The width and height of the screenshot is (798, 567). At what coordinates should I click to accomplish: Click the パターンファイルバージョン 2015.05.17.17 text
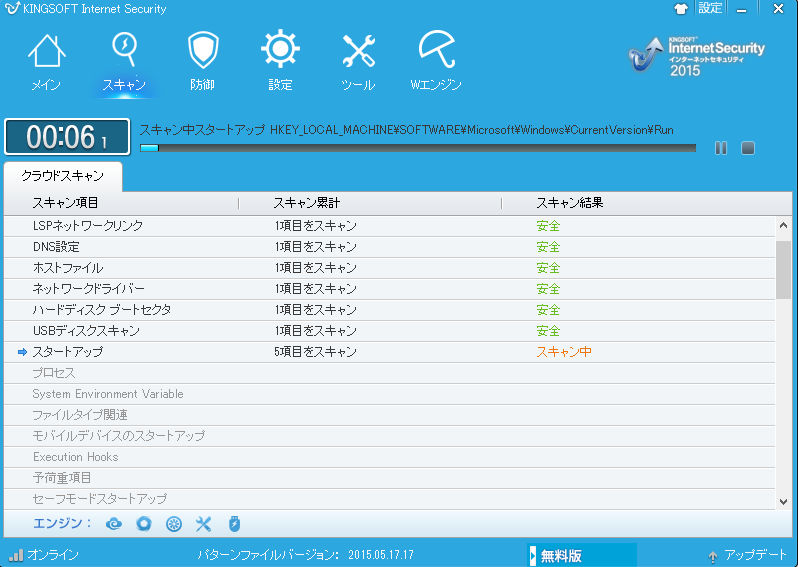point(305,555)
